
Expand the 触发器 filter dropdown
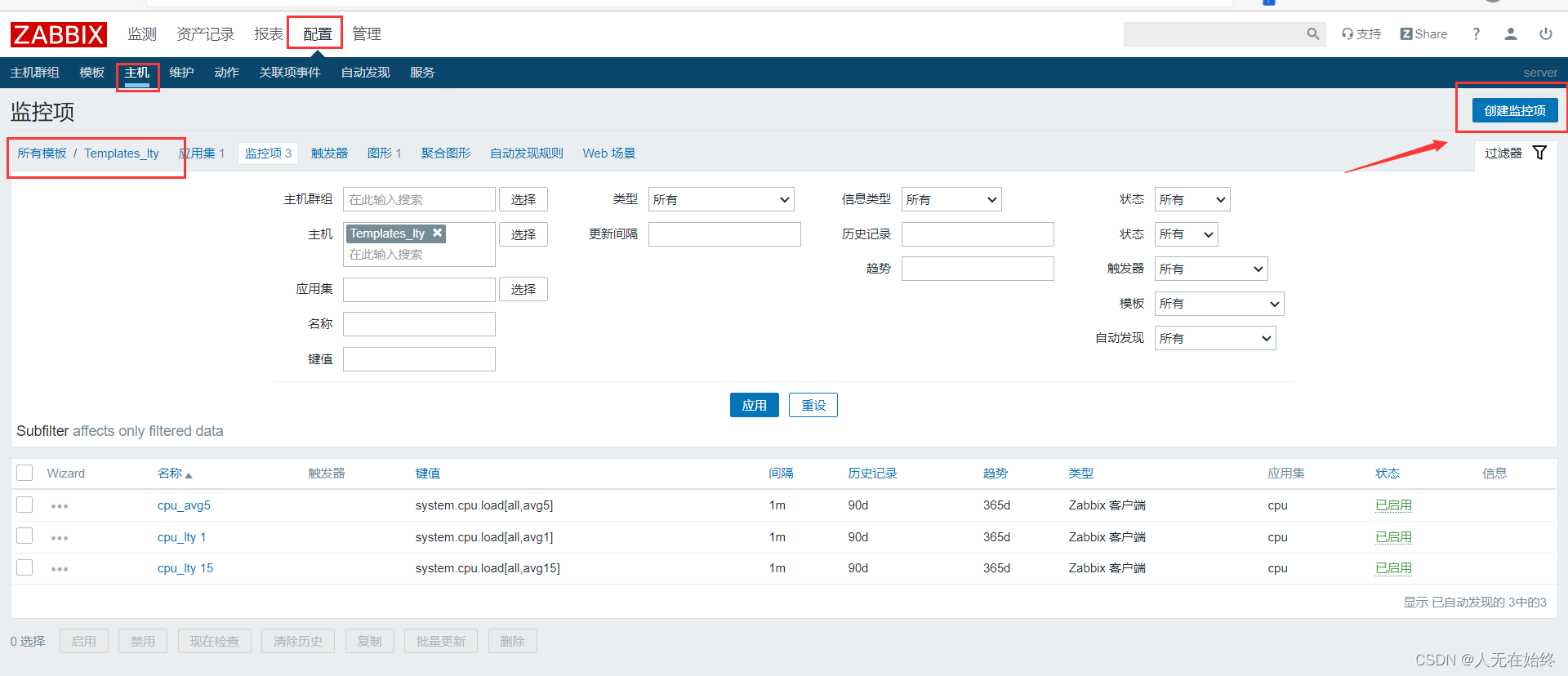pyautogui.click(x=1211, y=269)
